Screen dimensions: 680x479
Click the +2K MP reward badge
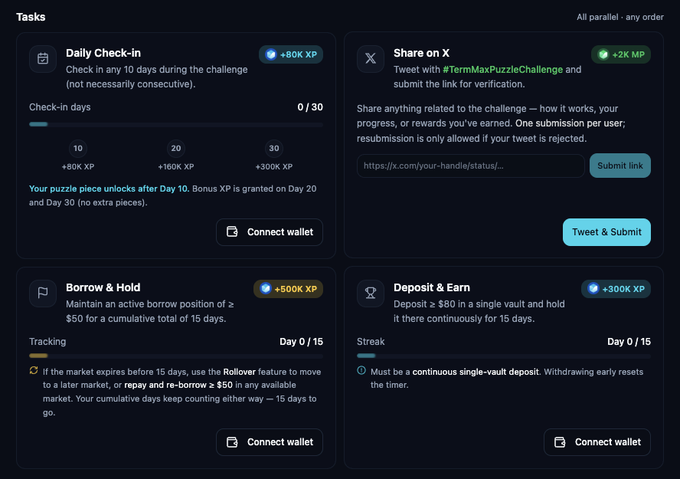[x=621, y=55]
